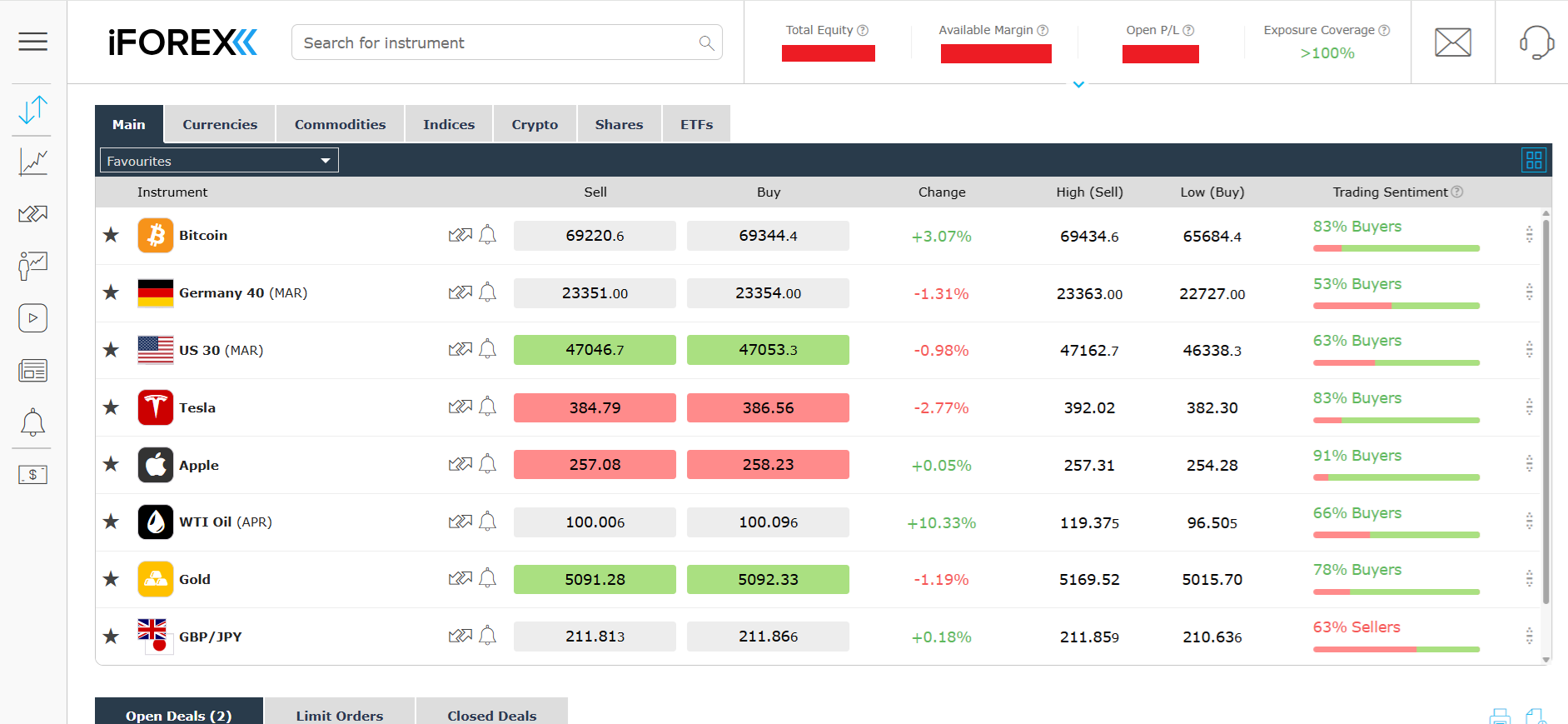Open chart for Bitcoin row
Image resolution: width=1568 pixels, height=724 pixels.
click(x=460, y=235)
